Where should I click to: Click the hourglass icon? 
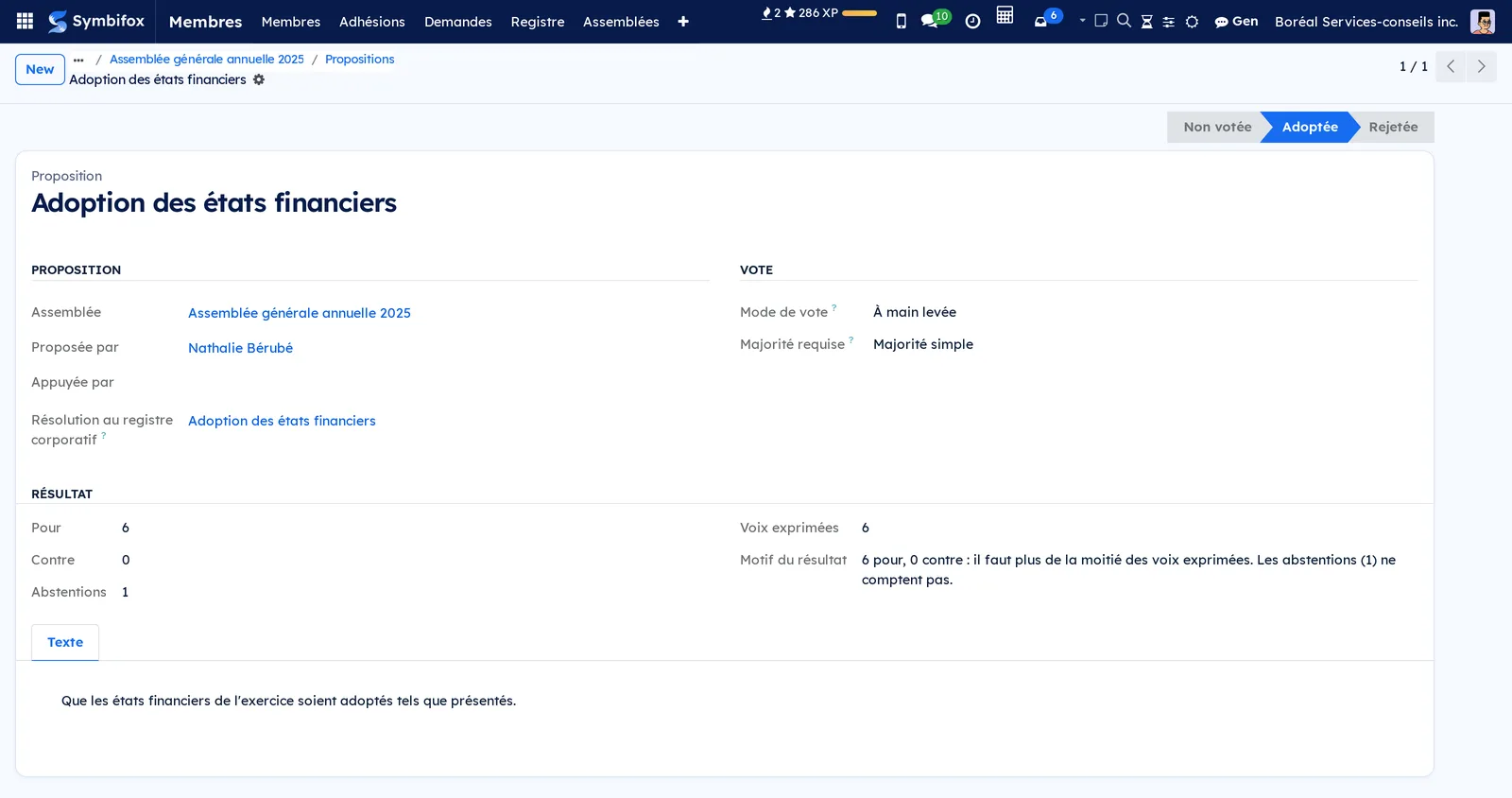tap(1146, 22)
